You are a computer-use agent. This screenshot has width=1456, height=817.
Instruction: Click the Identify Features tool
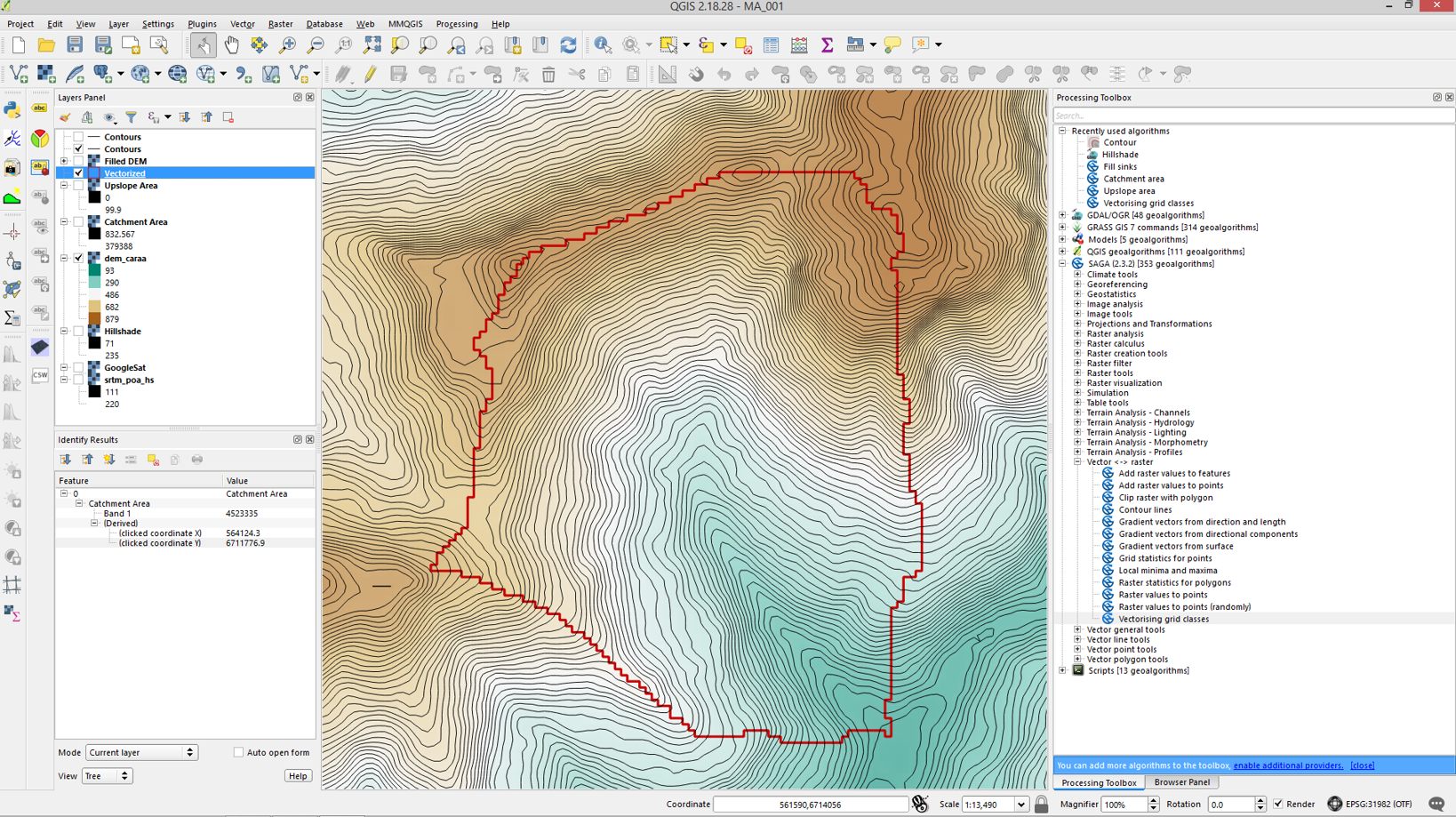[x=603, y=44]
